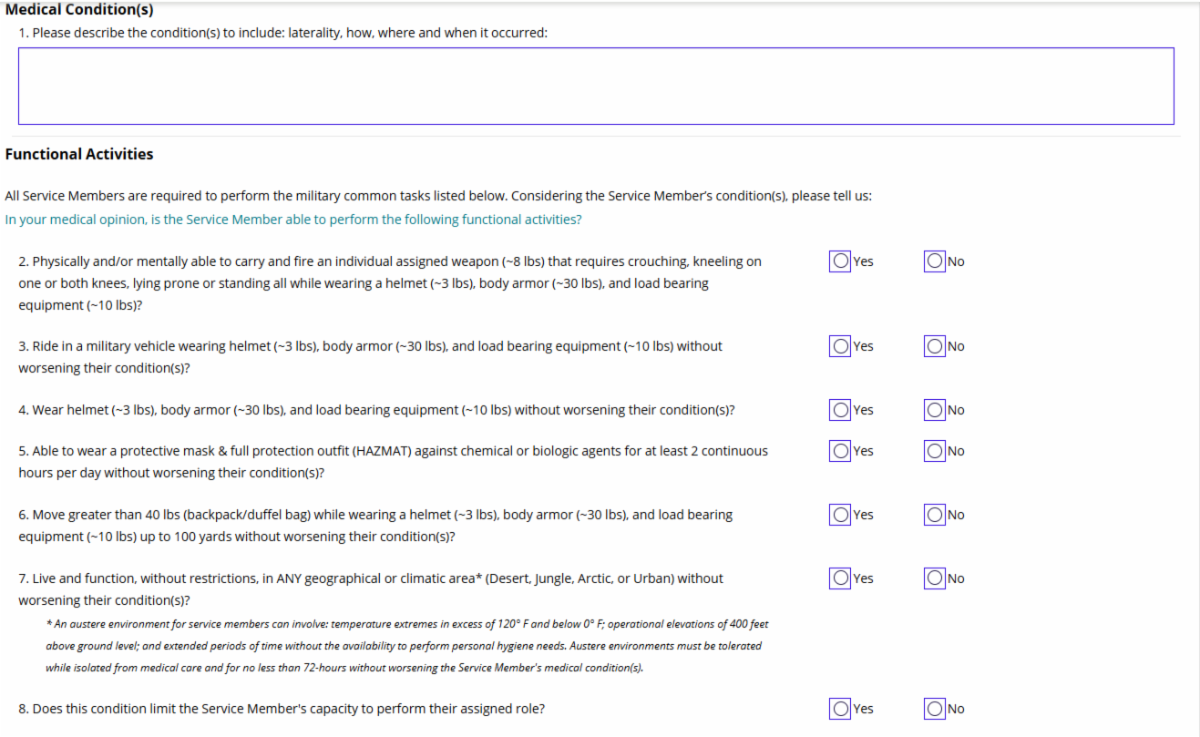Select No for wearing protective mask HAZMAT
This screenshot has width=1200, height=737.
tap(935, 451)
